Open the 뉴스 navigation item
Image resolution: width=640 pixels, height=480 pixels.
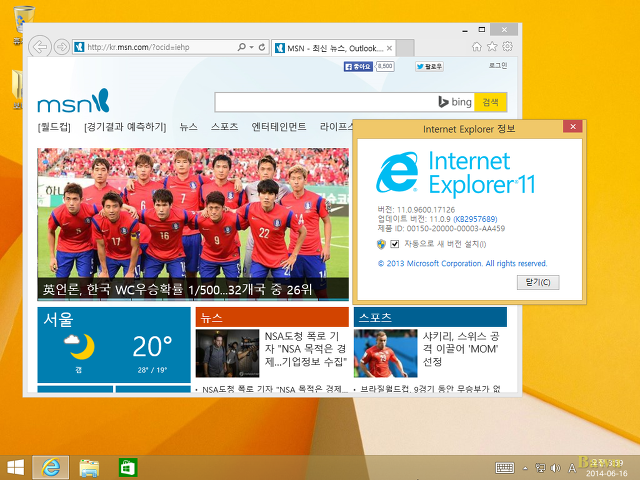click(x=188, y=127)
